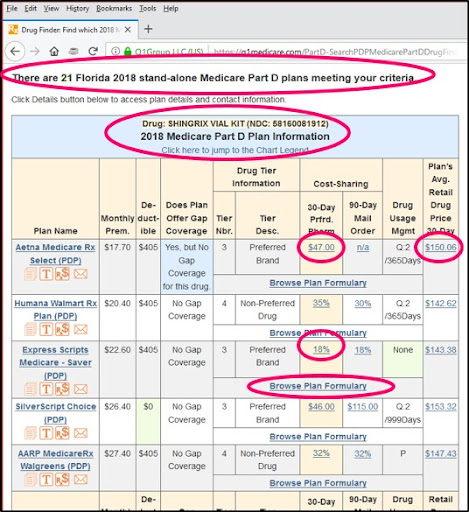Open the Express Scripts plan document icon

click(x=30, y=389)
